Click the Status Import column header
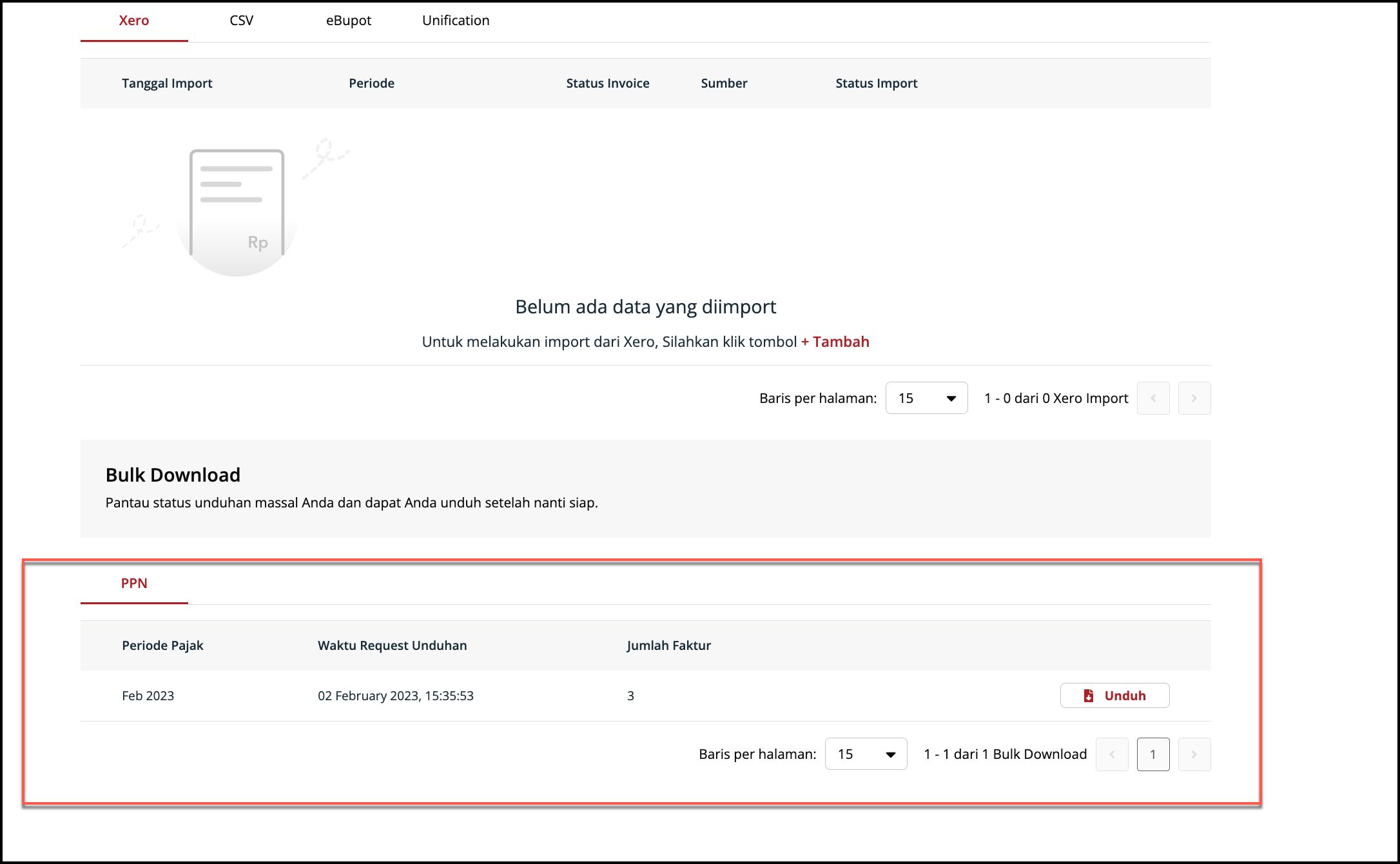Image resolution: width=1400 pixels, height=864 pixels. [877, 83]
